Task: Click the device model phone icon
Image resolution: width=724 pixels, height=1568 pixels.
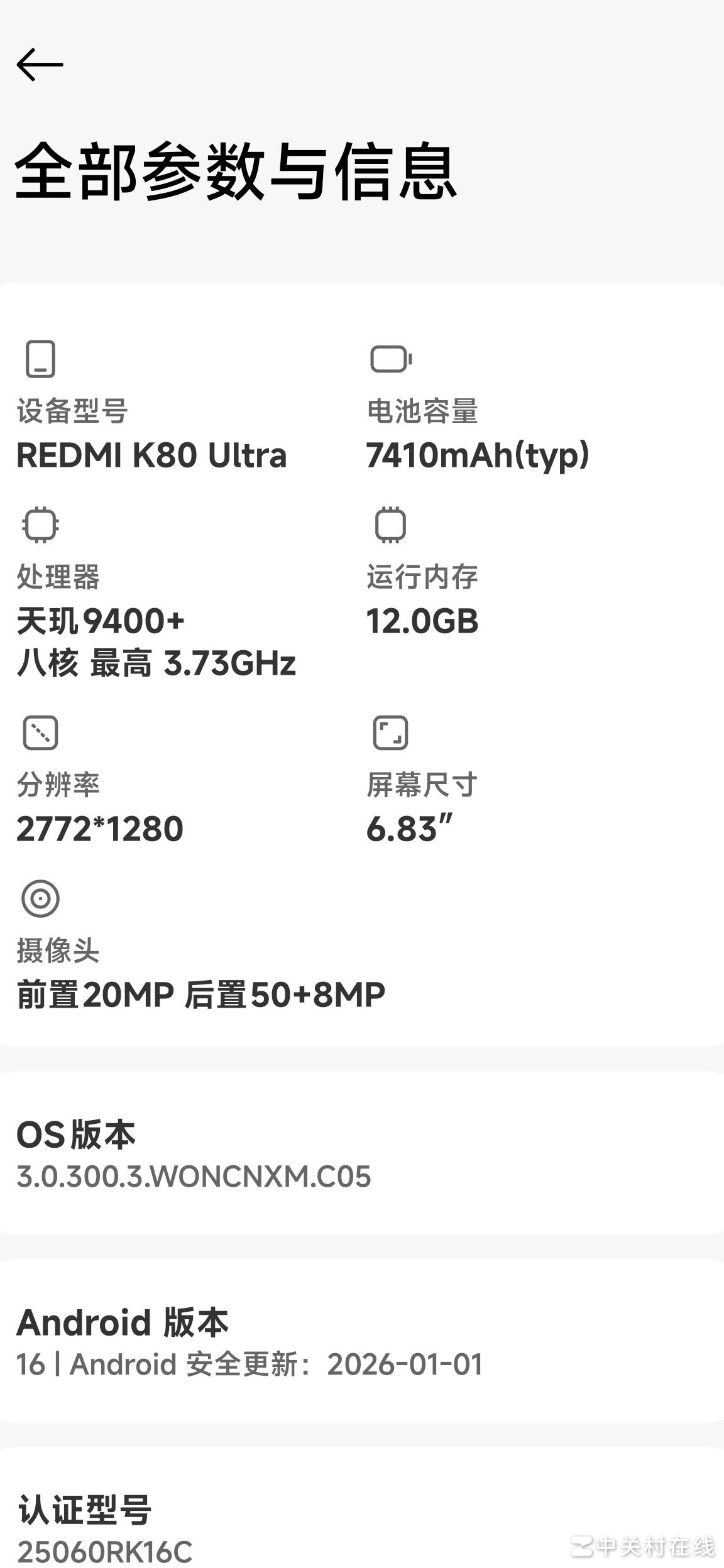Action: click(40, 359)
